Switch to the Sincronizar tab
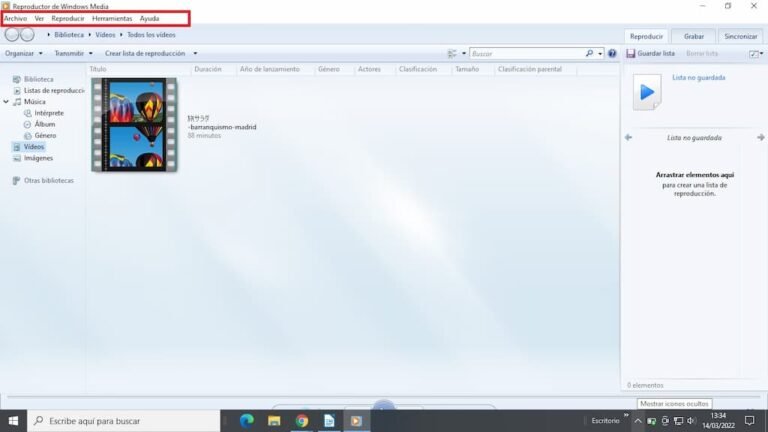Screen dimensions: 768x432 tap(741, 36)
